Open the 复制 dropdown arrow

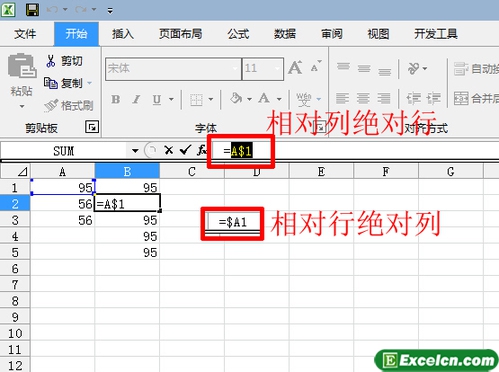90,83
